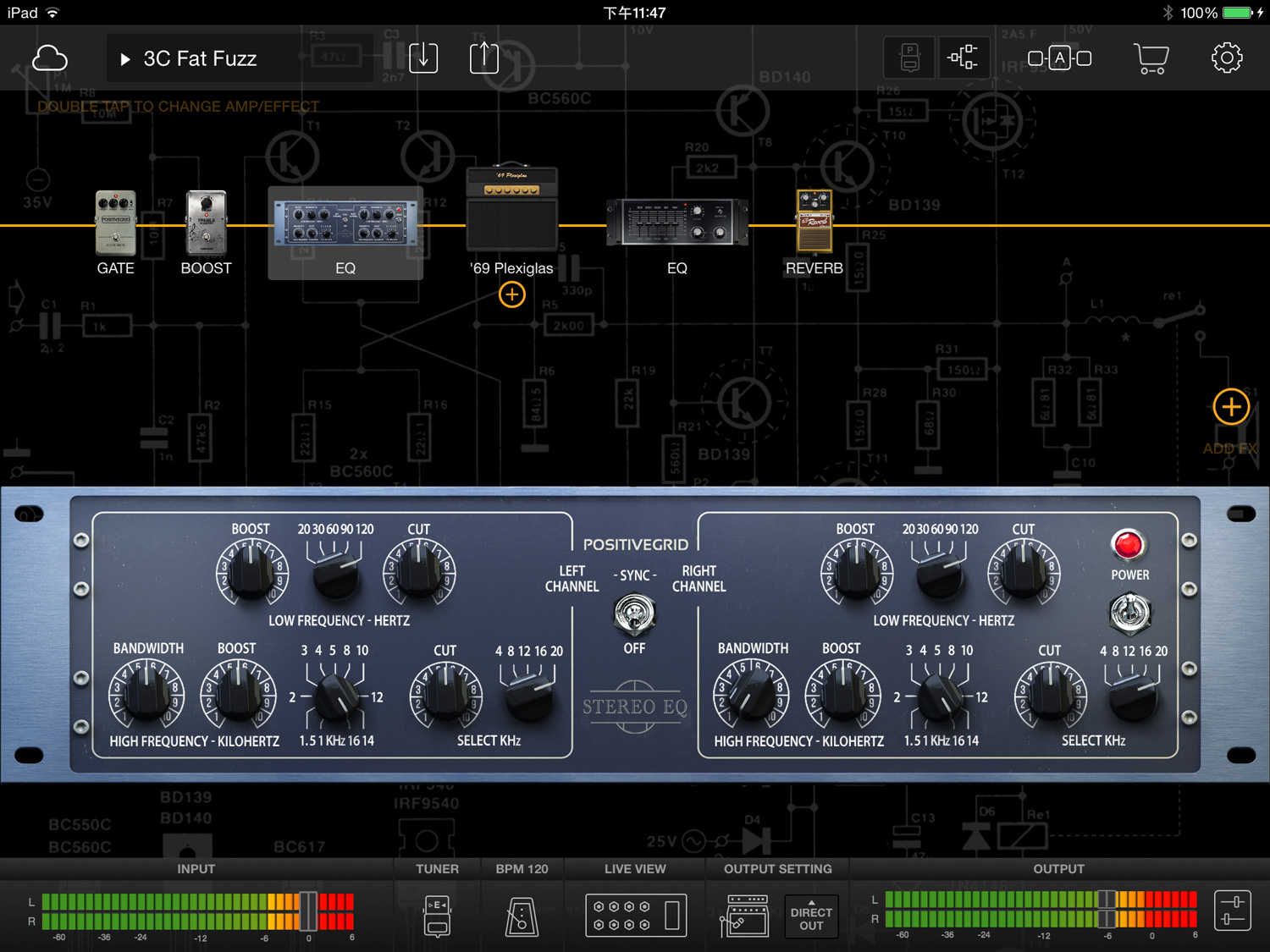1270x952 pixels.
Task: Open the cloud ToneCloud icon
Action: [x=50, y=58]
